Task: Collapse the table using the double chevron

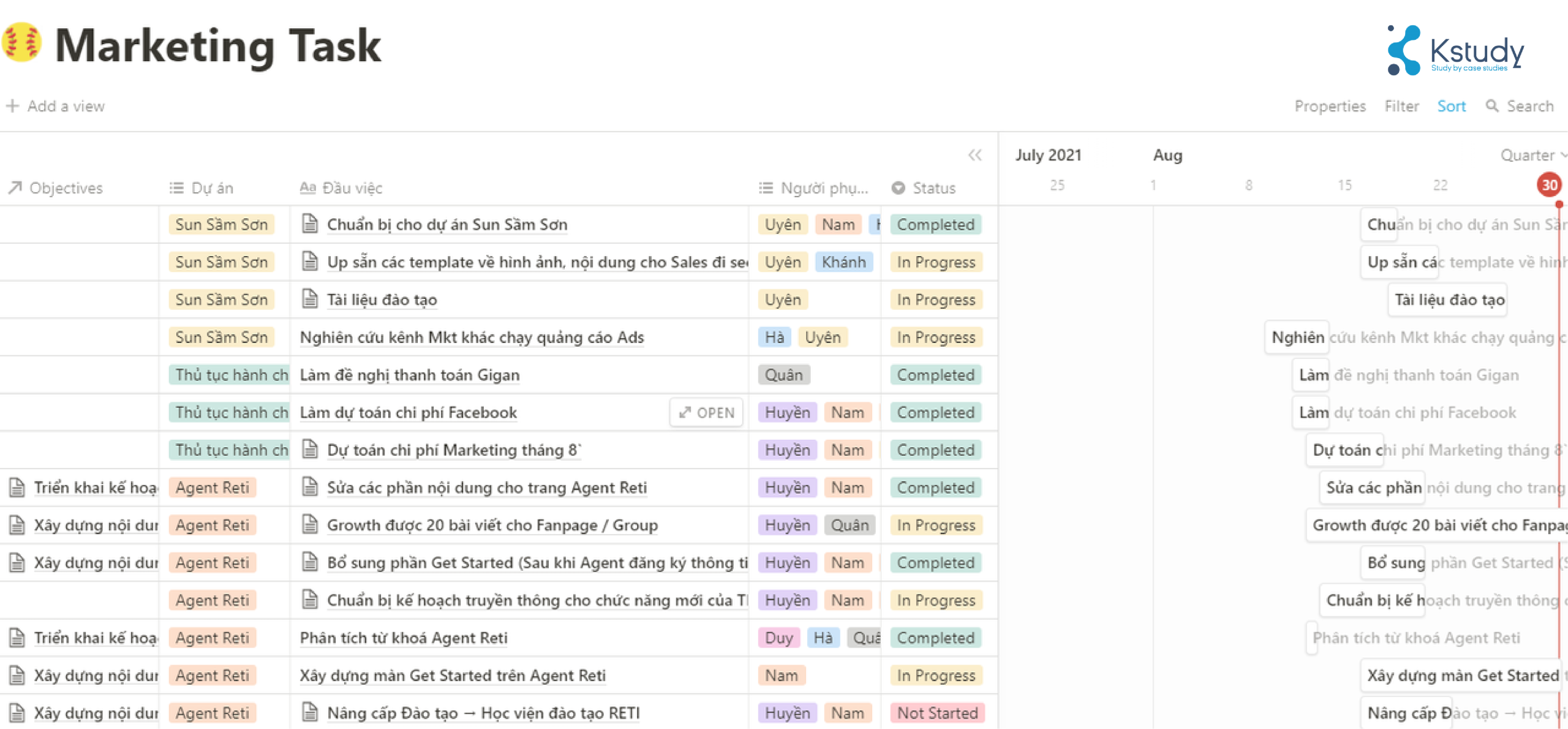Action: [x=975, y=155]
